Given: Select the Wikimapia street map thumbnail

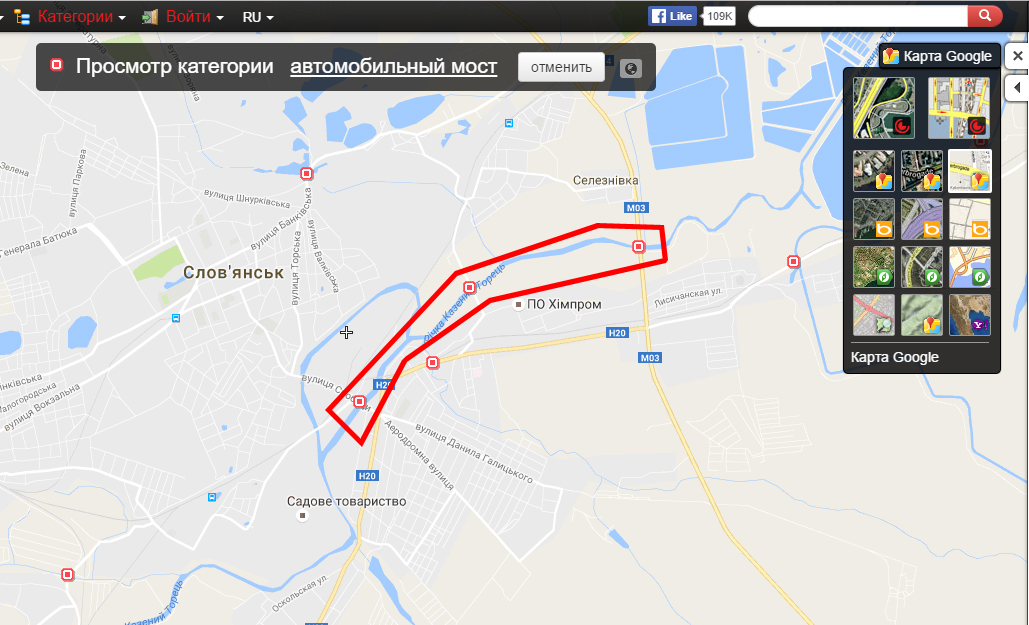Looking at the screenshot, I should coord(958,108).
